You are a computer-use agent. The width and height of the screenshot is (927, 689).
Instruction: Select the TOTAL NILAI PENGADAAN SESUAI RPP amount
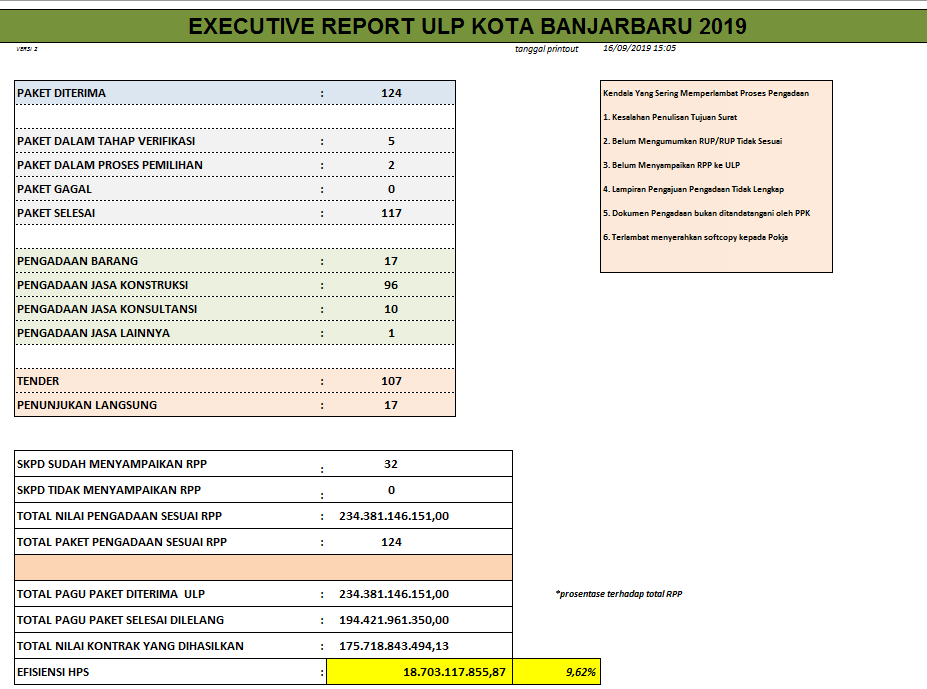click(394, 516)
